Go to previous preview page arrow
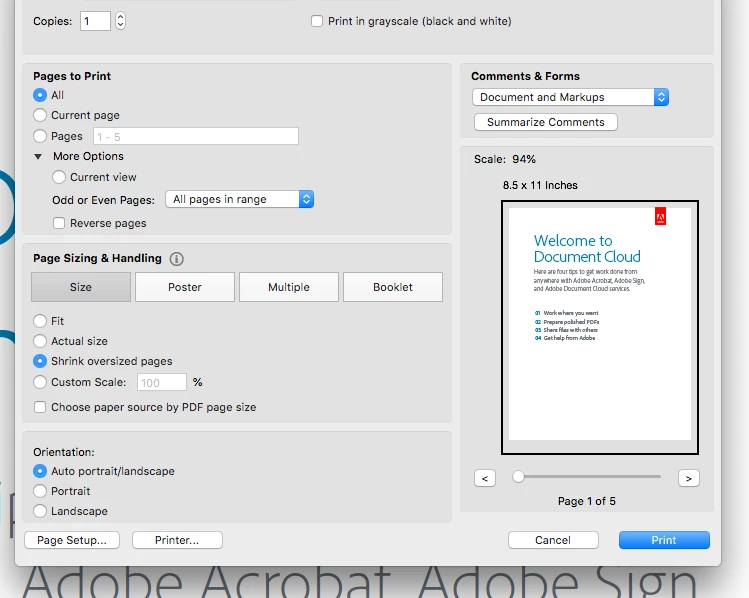Screen dimensions: 749x598 pos(485,478)
